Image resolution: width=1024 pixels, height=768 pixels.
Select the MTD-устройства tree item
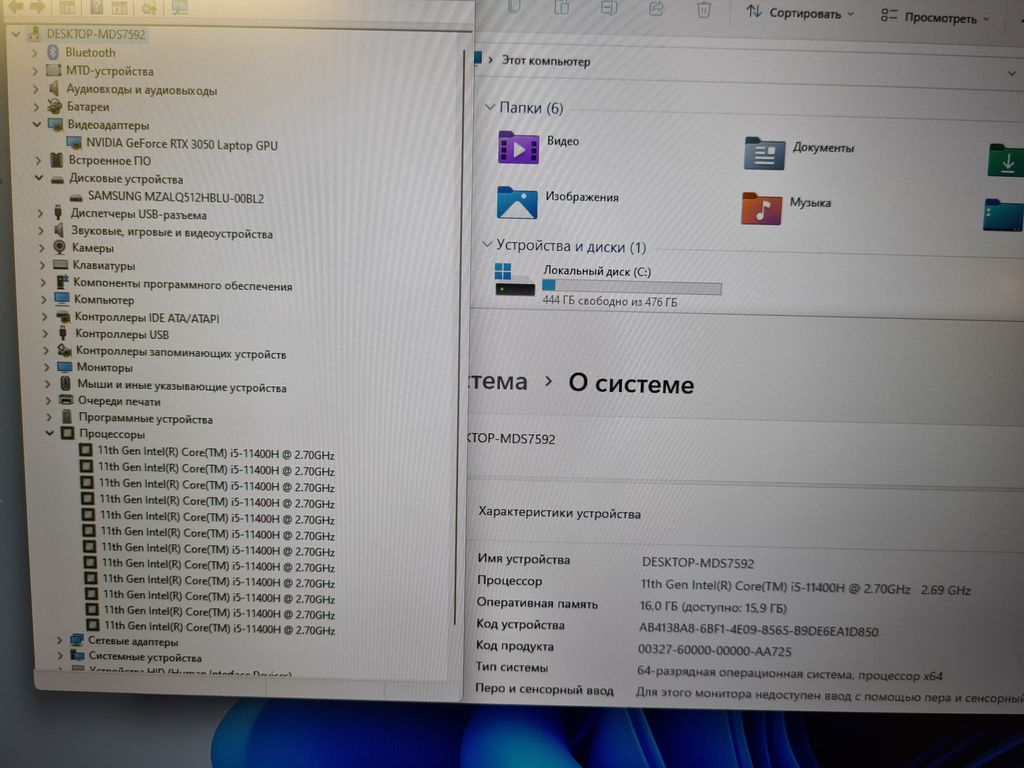click(109, 71)
